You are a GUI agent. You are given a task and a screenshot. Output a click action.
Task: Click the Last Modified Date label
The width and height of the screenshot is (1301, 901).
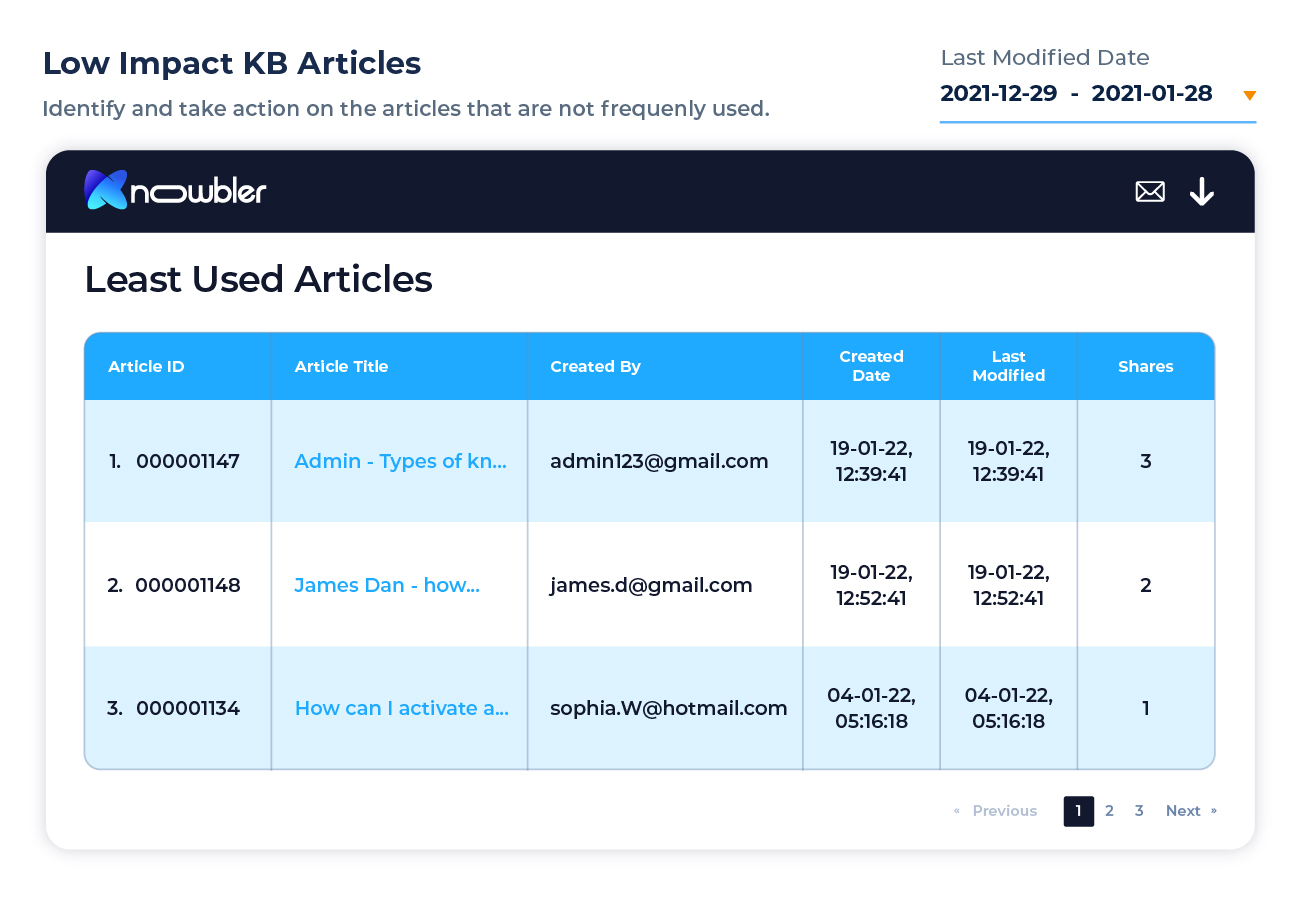(x=1045, y=58)
